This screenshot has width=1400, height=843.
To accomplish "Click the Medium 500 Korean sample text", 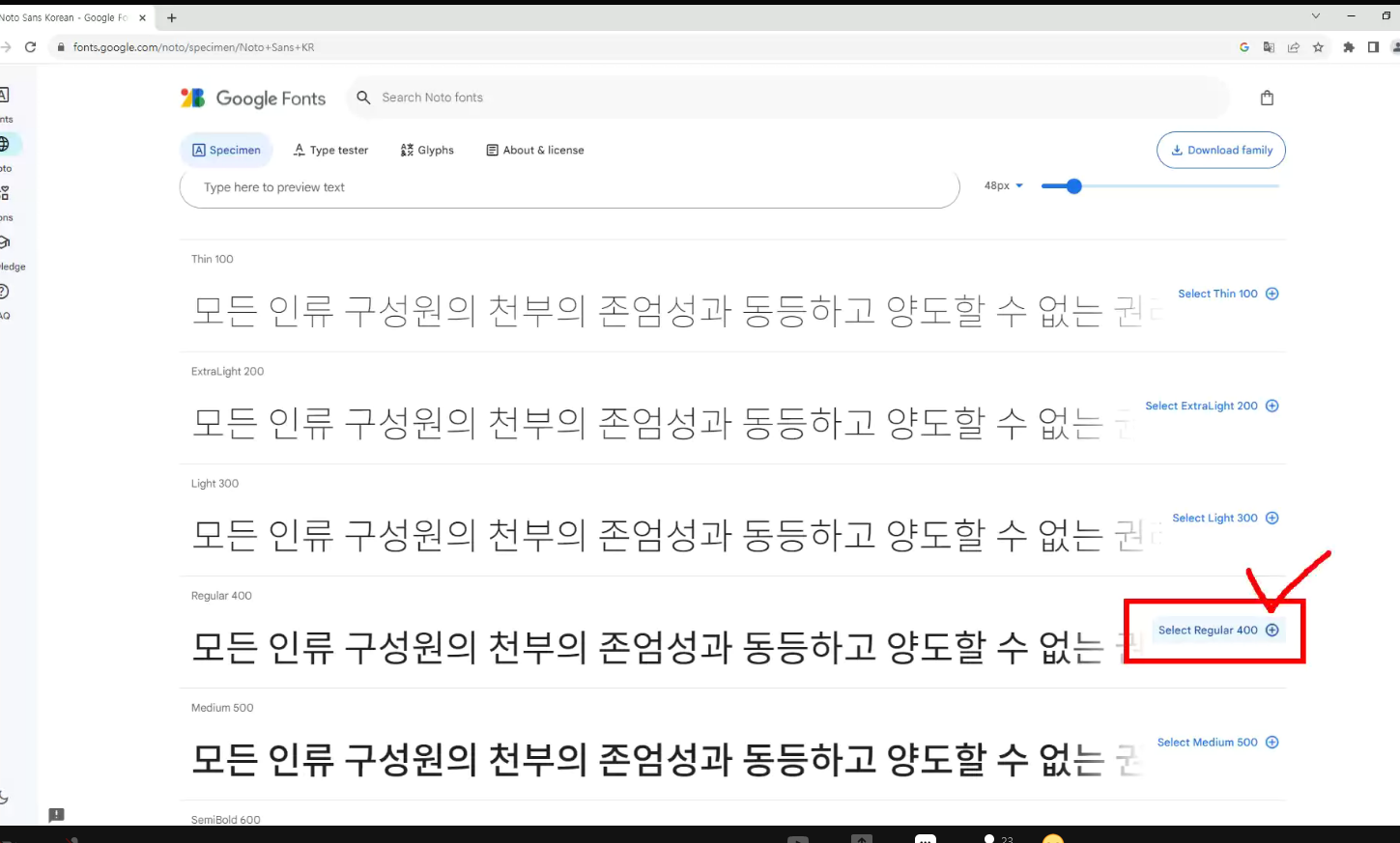I will 667,759.
